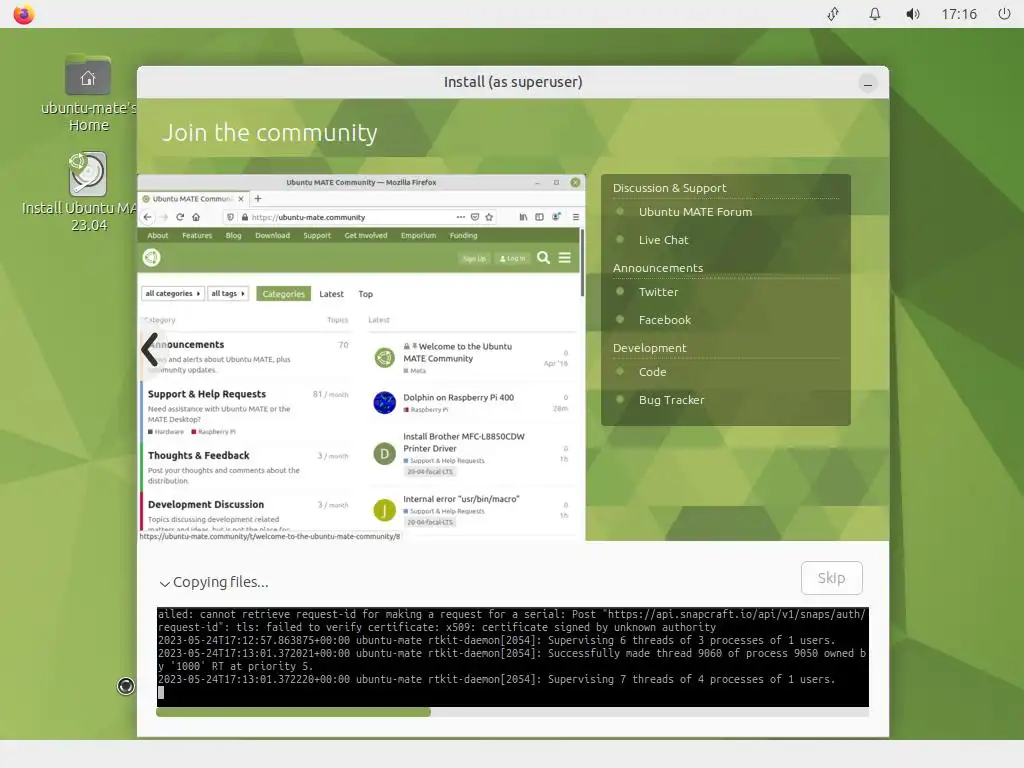Open the Thoughts & Feedback category
This screenshot has width=1024, height=768.
(199, 455)
